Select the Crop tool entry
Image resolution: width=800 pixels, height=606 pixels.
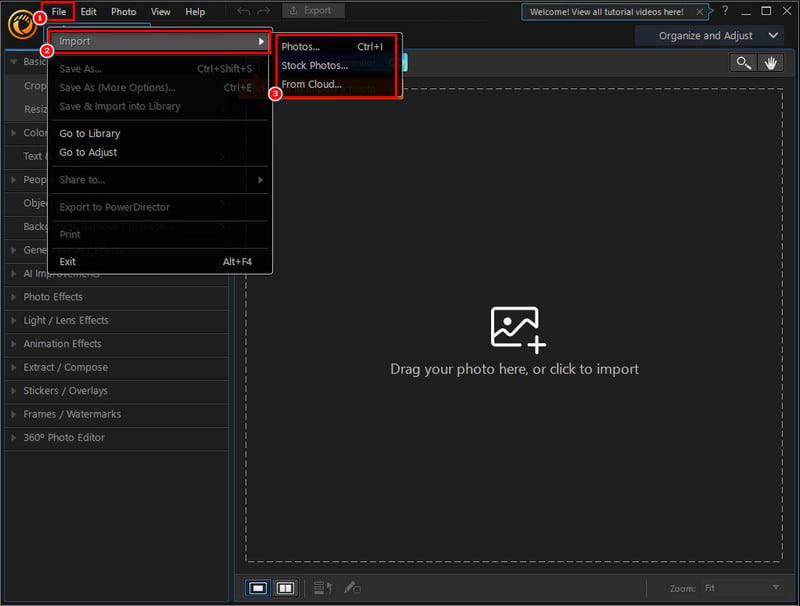[x=35, y=86]
